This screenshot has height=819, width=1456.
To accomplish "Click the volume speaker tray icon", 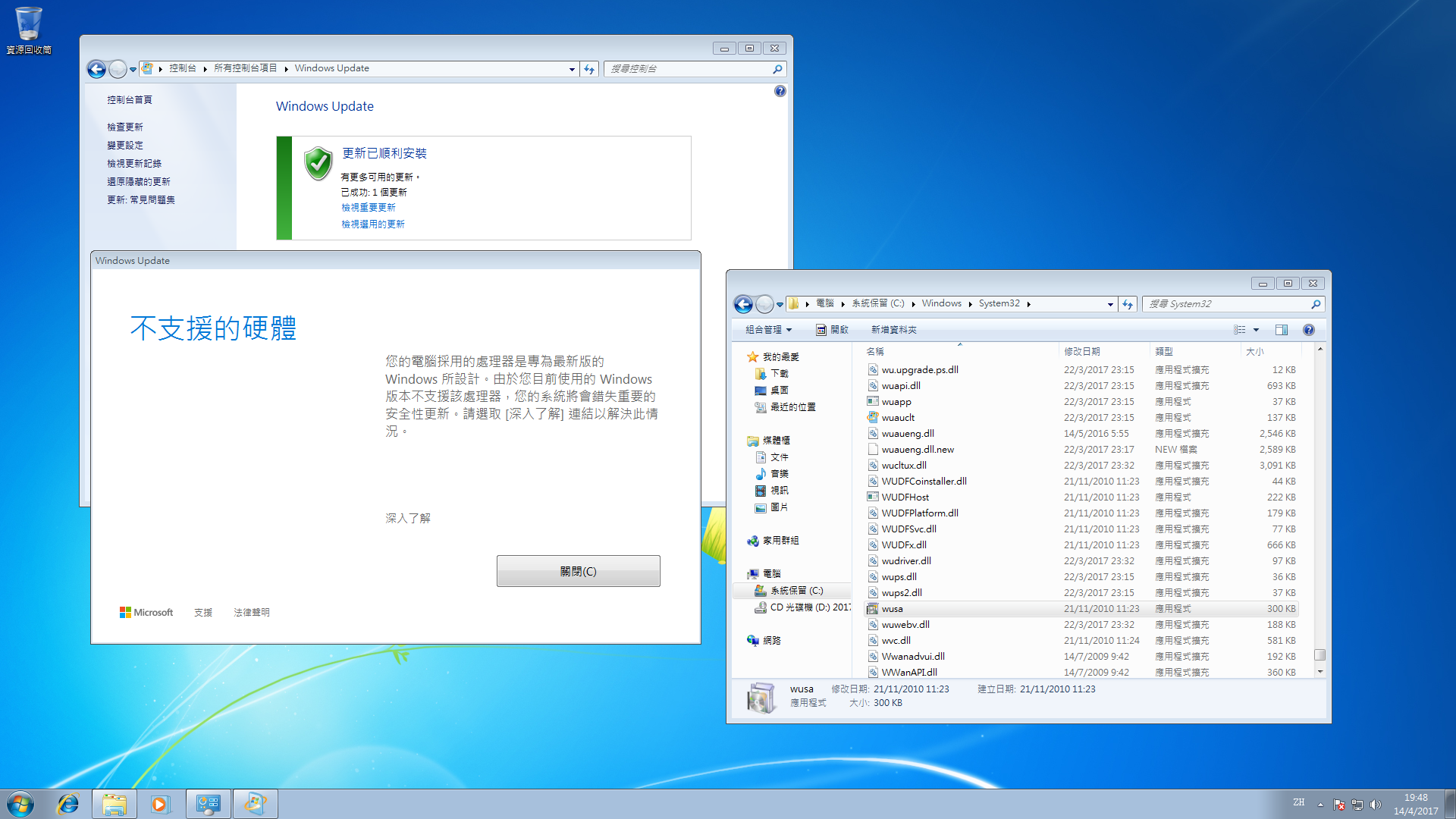I will coord(1376,805).
